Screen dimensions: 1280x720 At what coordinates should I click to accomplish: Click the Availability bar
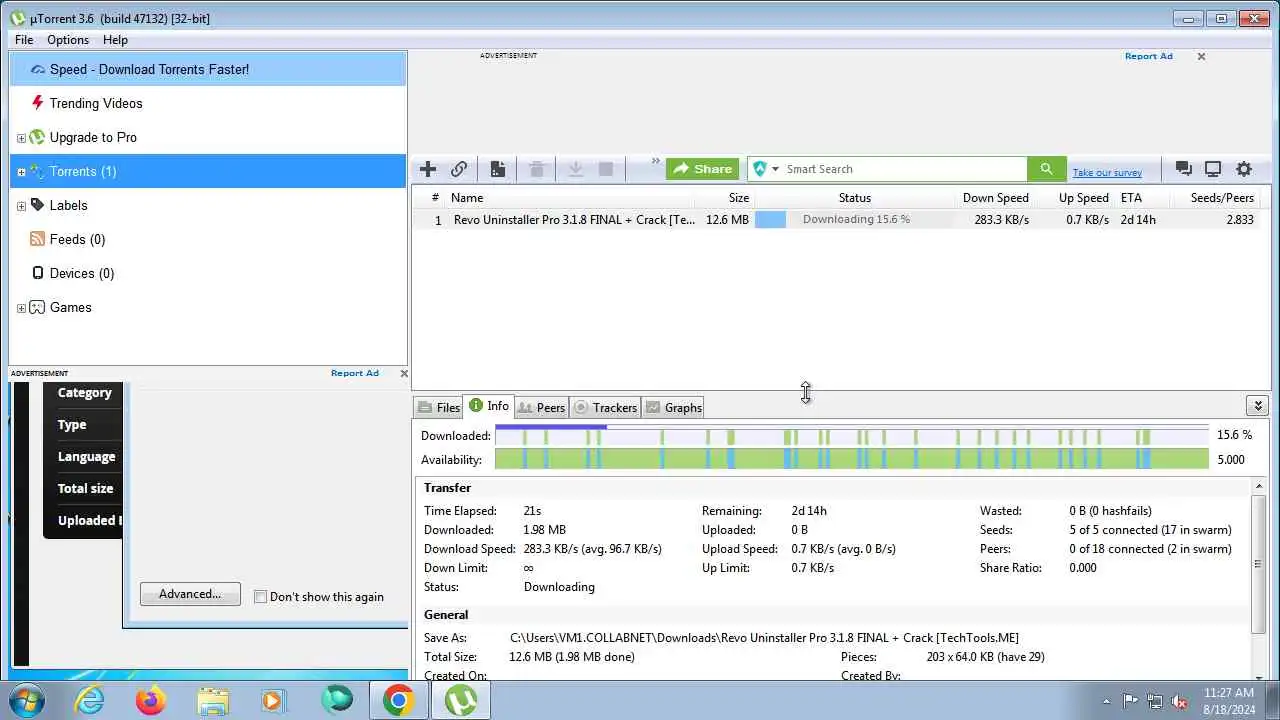[852, 460]
